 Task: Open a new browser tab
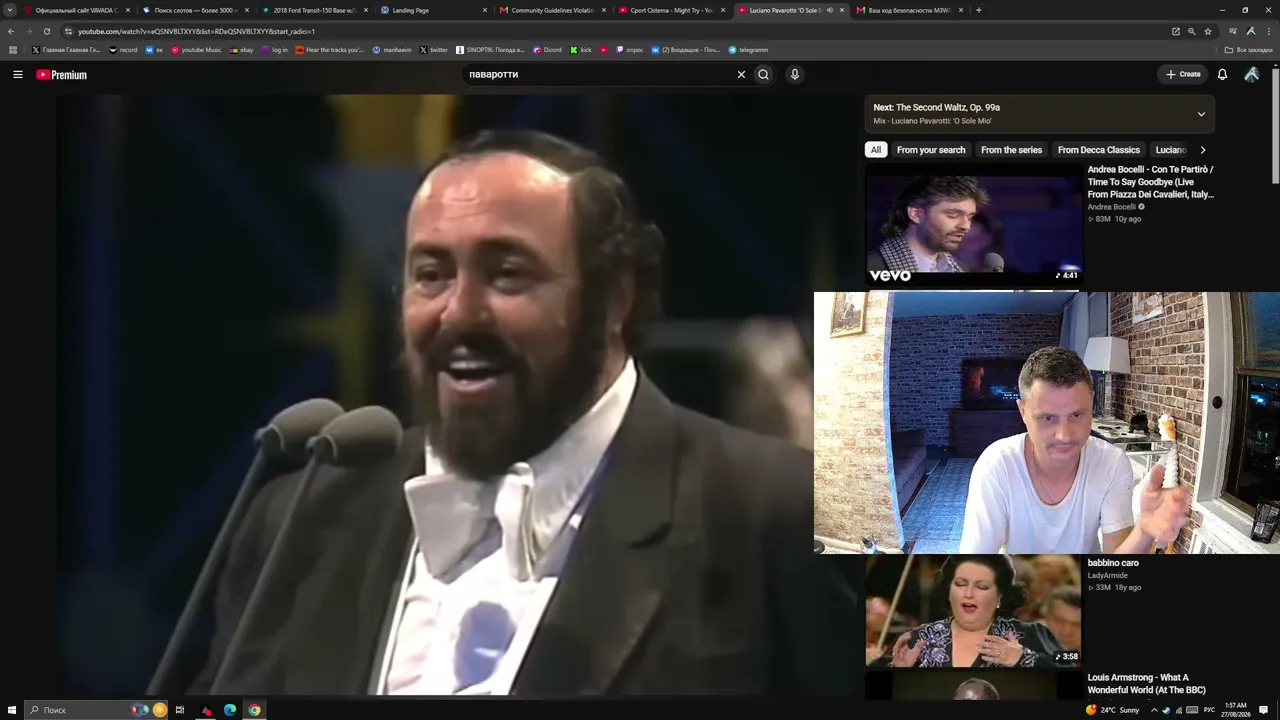coord(978,10)
